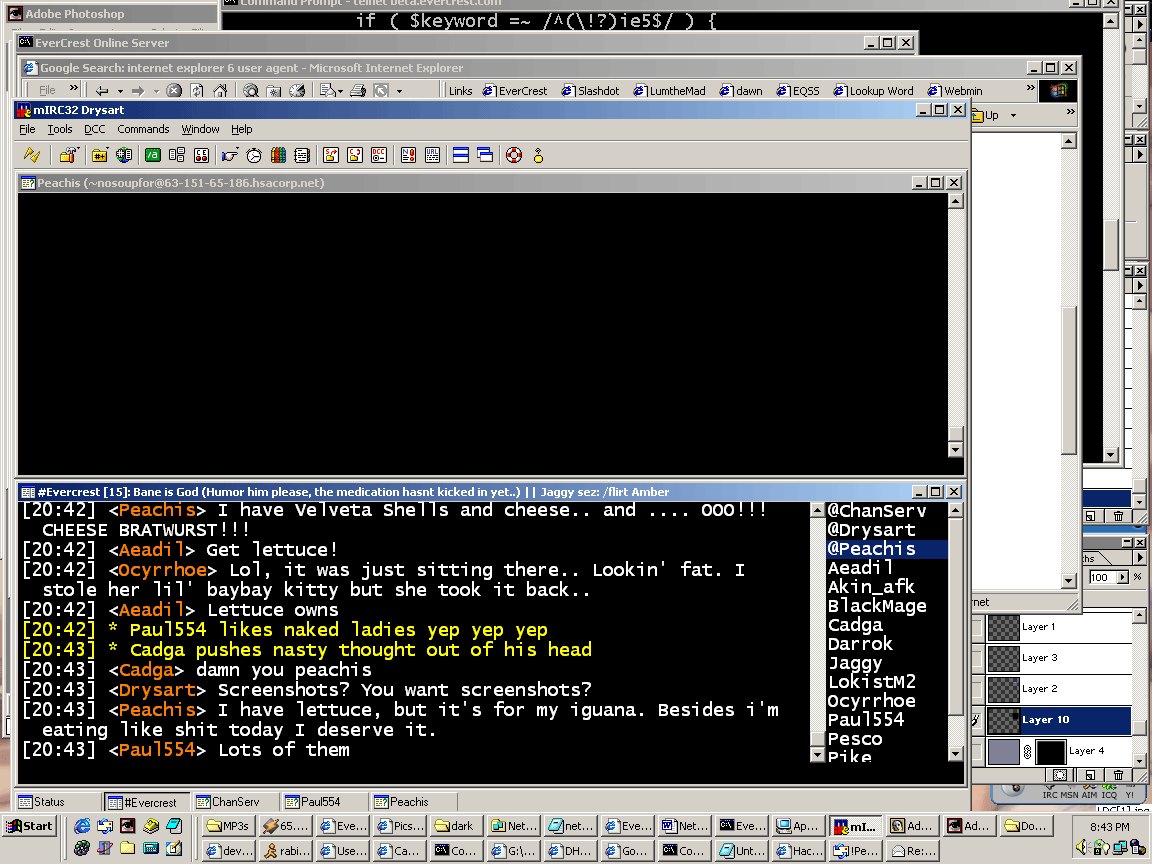Open the Slashdot link in IE Links bar
Screen dimensions: 1152x864
(591, 91)
